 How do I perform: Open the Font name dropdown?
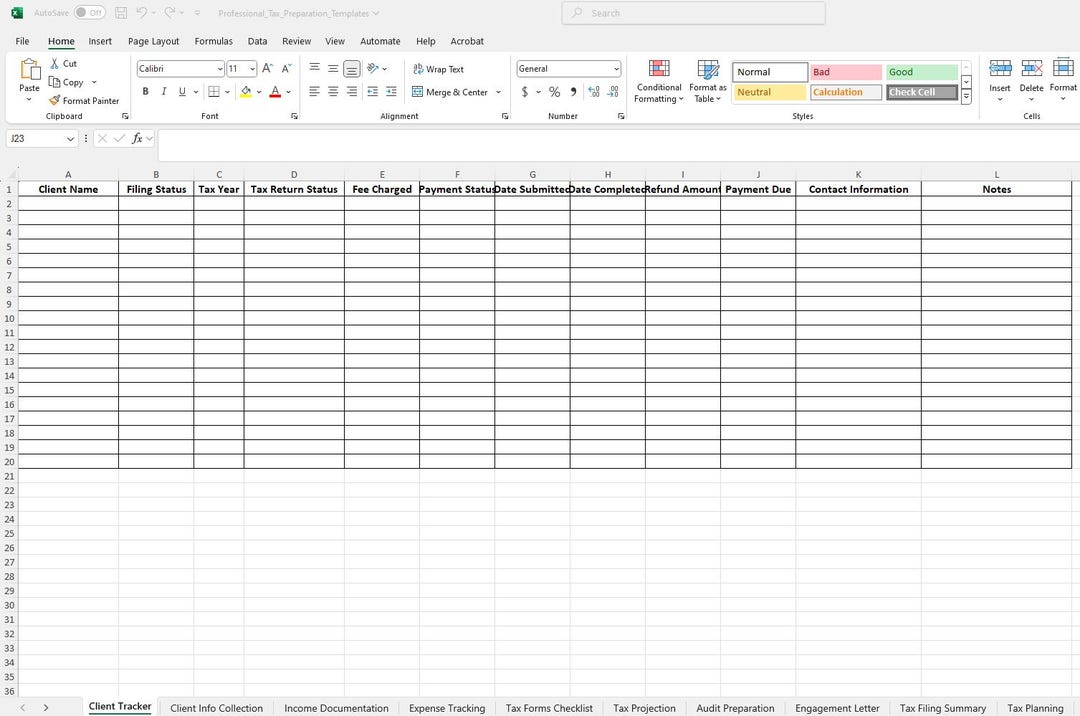(x=222, y=68)
